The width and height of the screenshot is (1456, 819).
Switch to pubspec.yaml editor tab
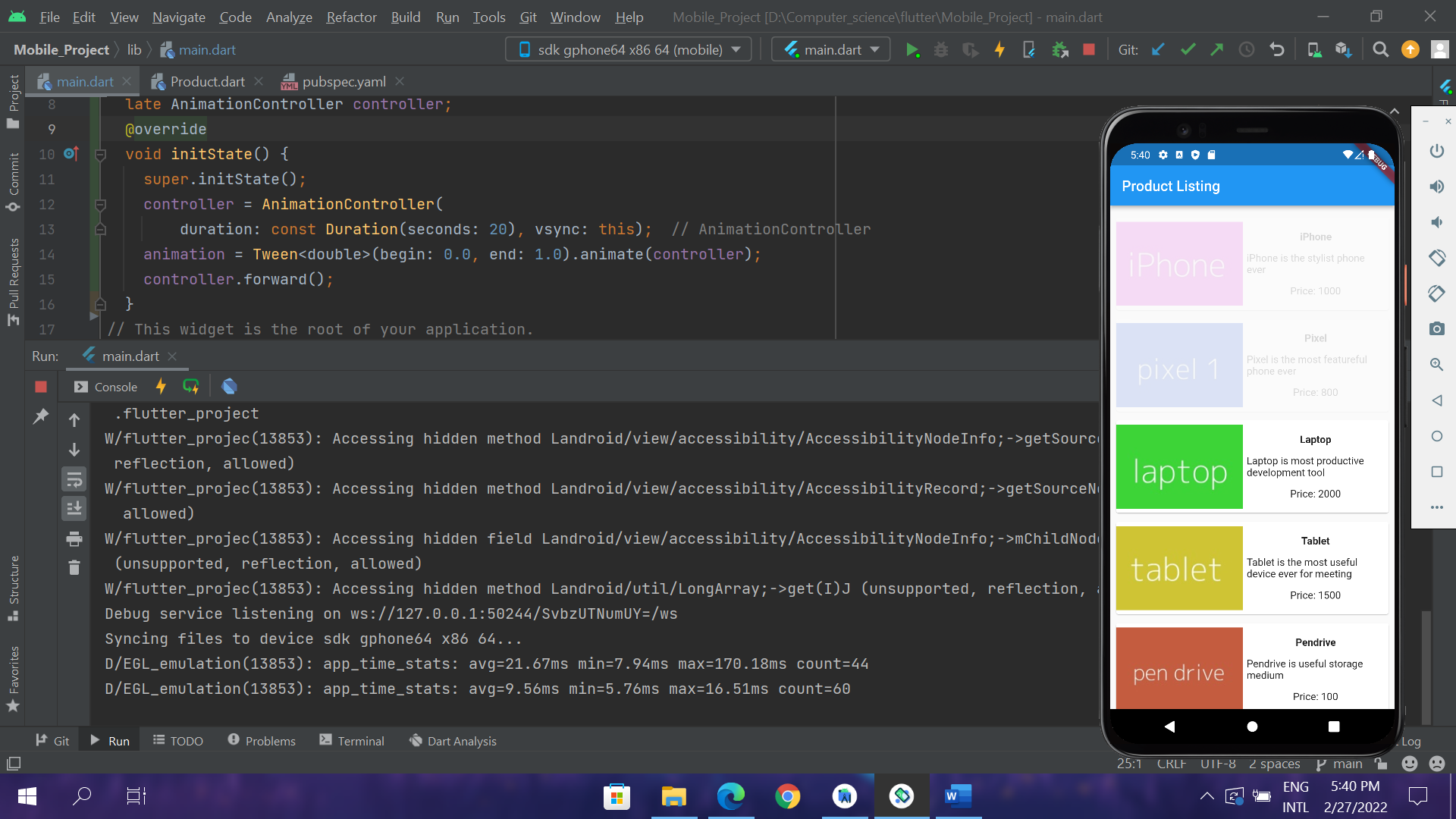(344, 82)
